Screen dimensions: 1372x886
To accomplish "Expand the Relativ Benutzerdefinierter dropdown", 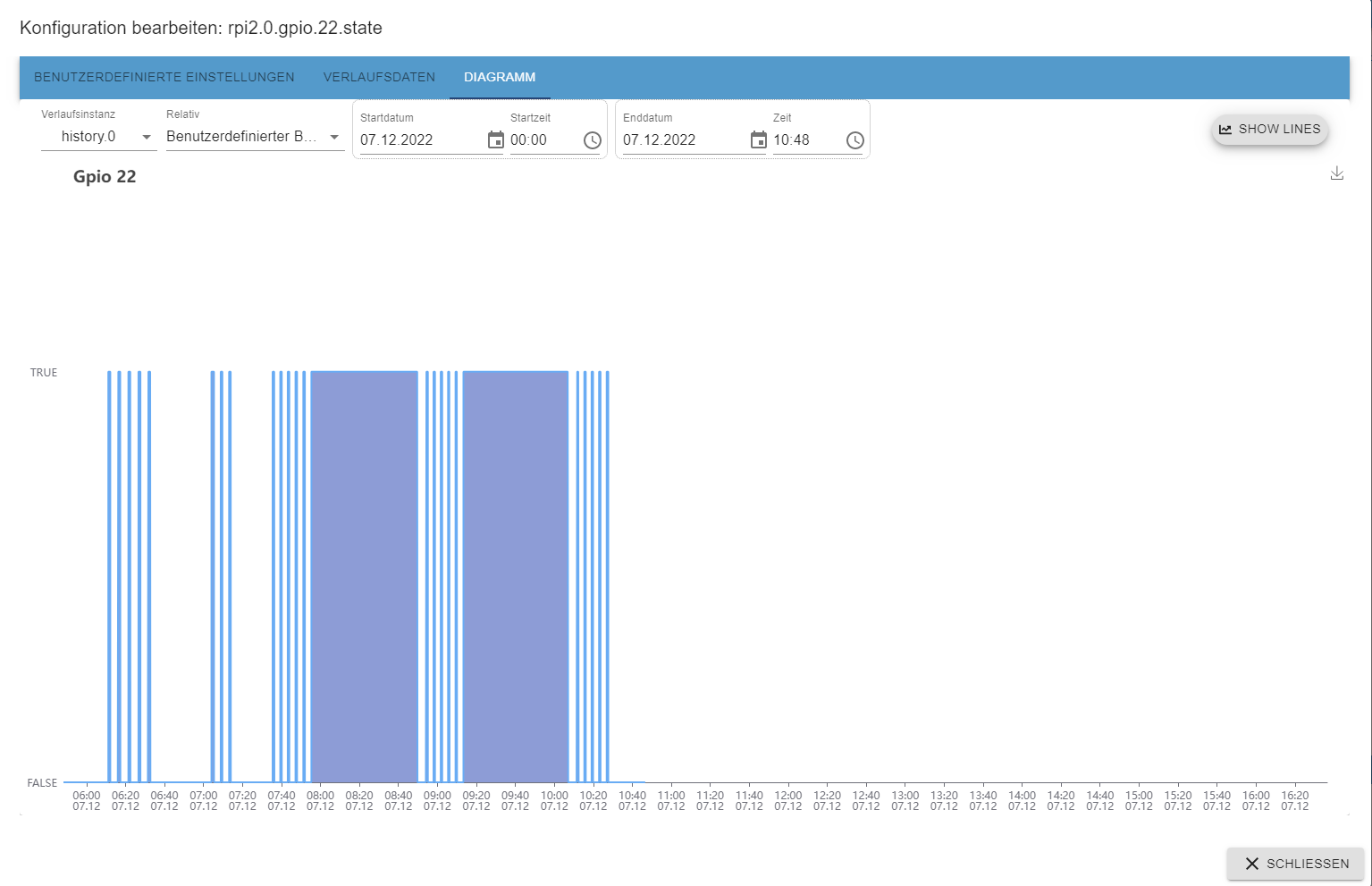I will tap(256, 137).
